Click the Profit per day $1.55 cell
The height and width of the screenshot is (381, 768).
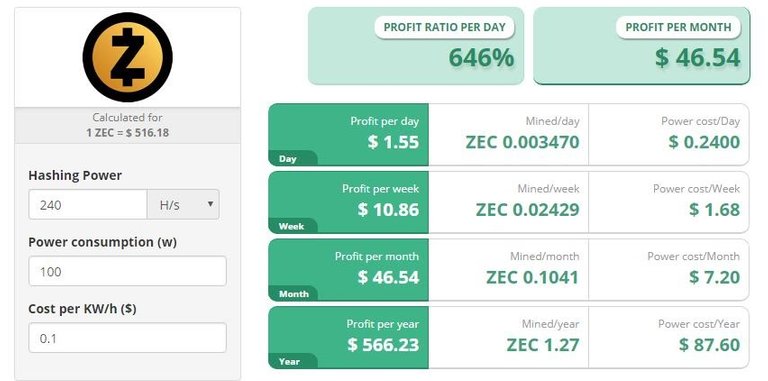tap(349, 134)
